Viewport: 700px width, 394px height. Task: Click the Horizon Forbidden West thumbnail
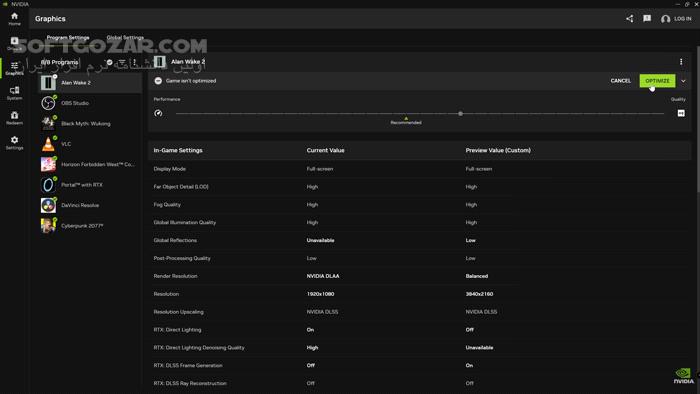pos(48,164)
